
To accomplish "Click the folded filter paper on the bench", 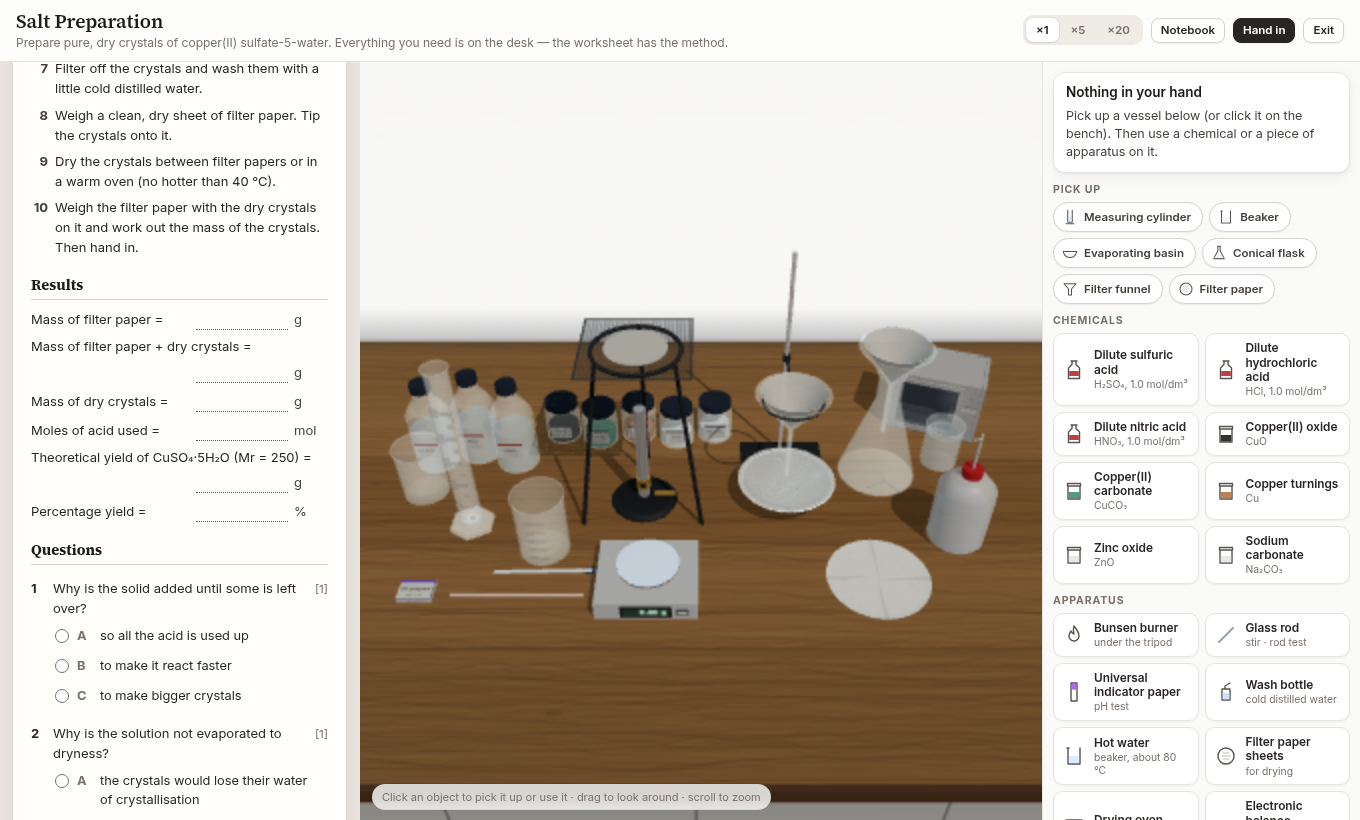I will pos(878,578).
